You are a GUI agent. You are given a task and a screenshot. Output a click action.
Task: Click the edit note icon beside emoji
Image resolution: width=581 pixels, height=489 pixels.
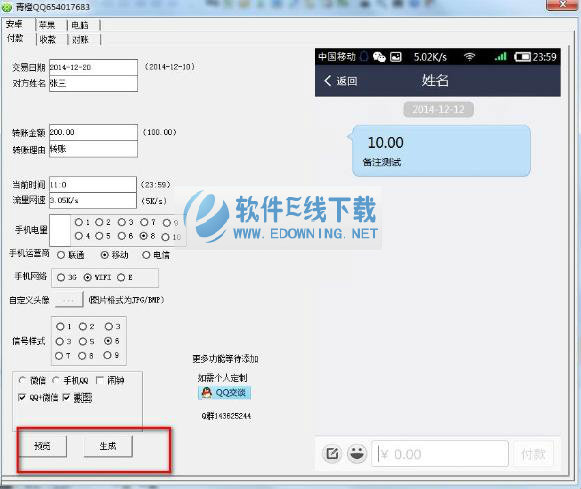click(x=332, y=453)
